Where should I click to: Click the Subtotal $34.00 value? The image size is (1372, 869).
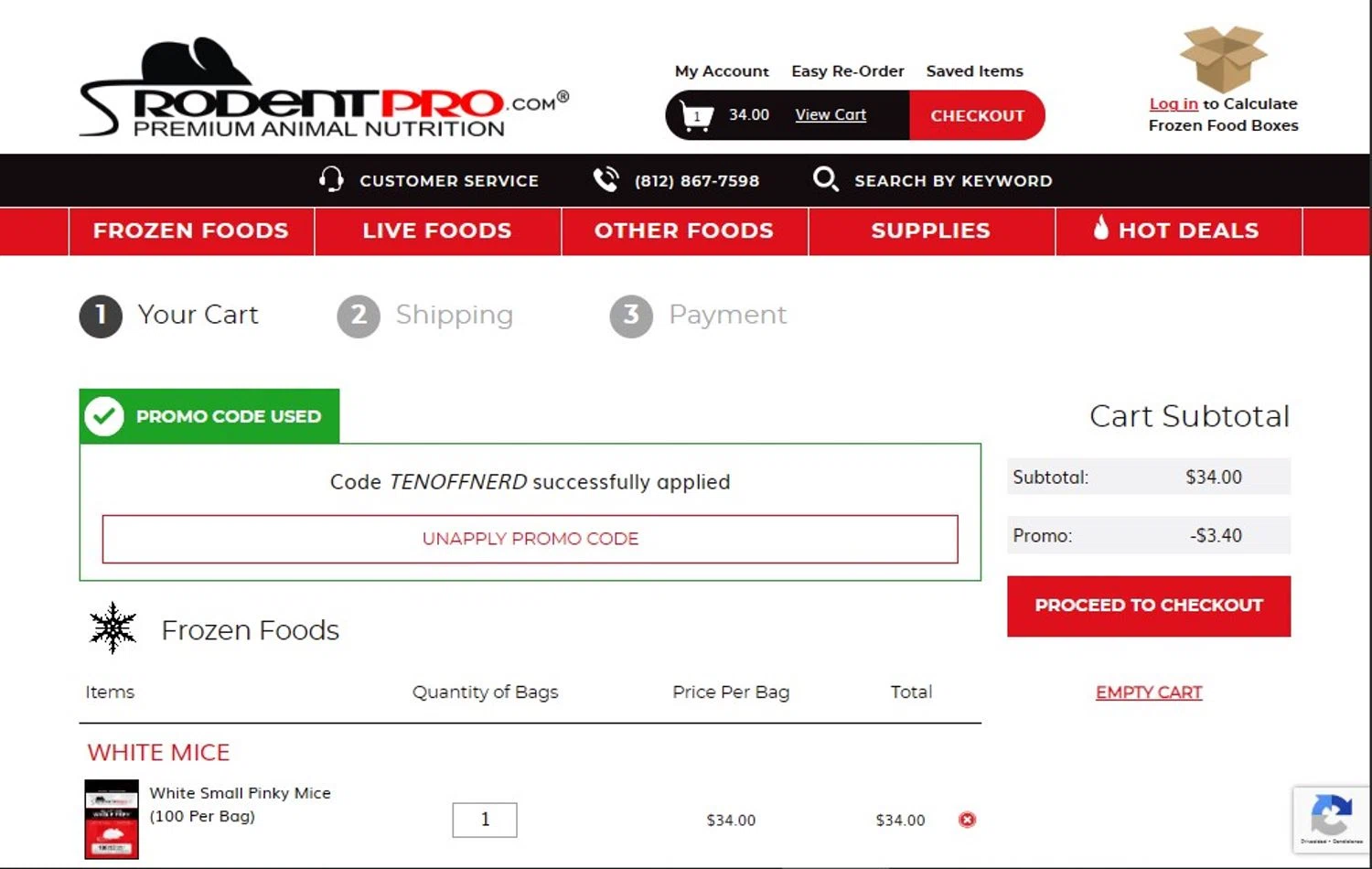pyautogui.click(x=1214, y=477)
